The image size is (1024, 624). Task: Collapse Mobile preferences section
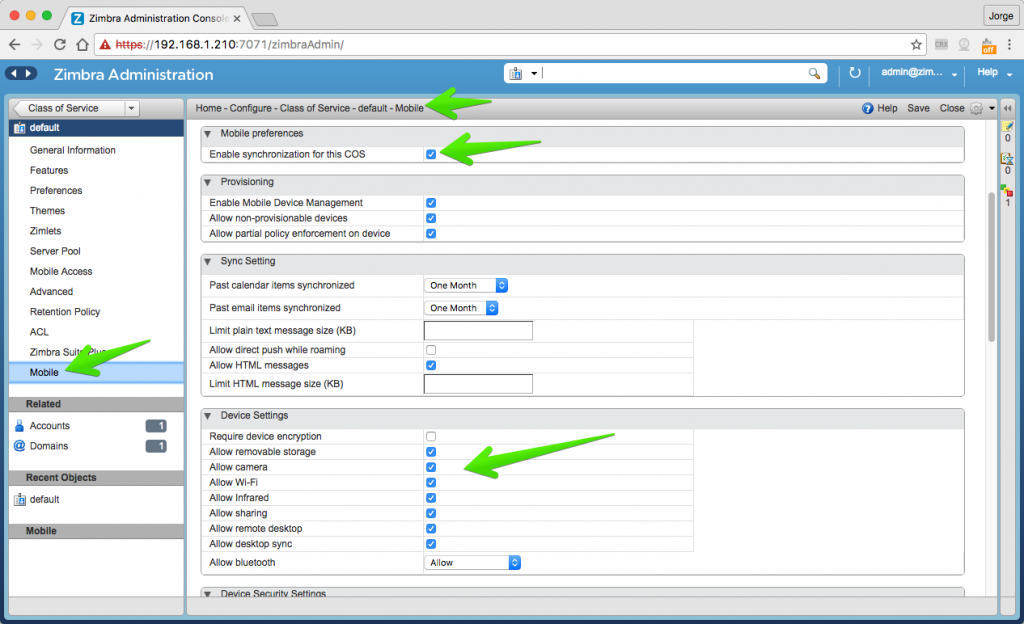(x=208, y=134)
